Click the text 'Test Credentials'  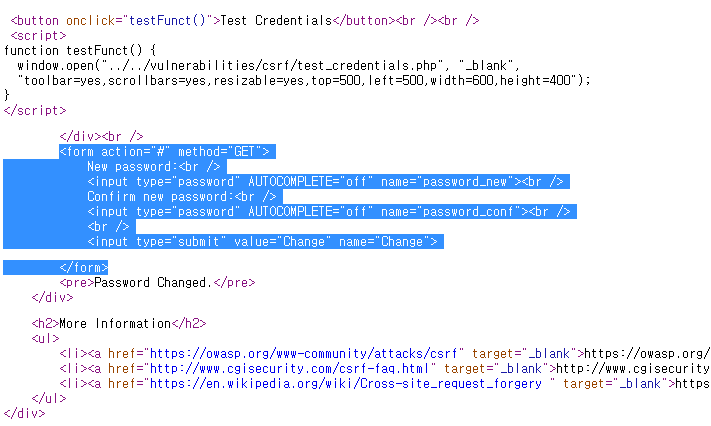coord(276,21)
